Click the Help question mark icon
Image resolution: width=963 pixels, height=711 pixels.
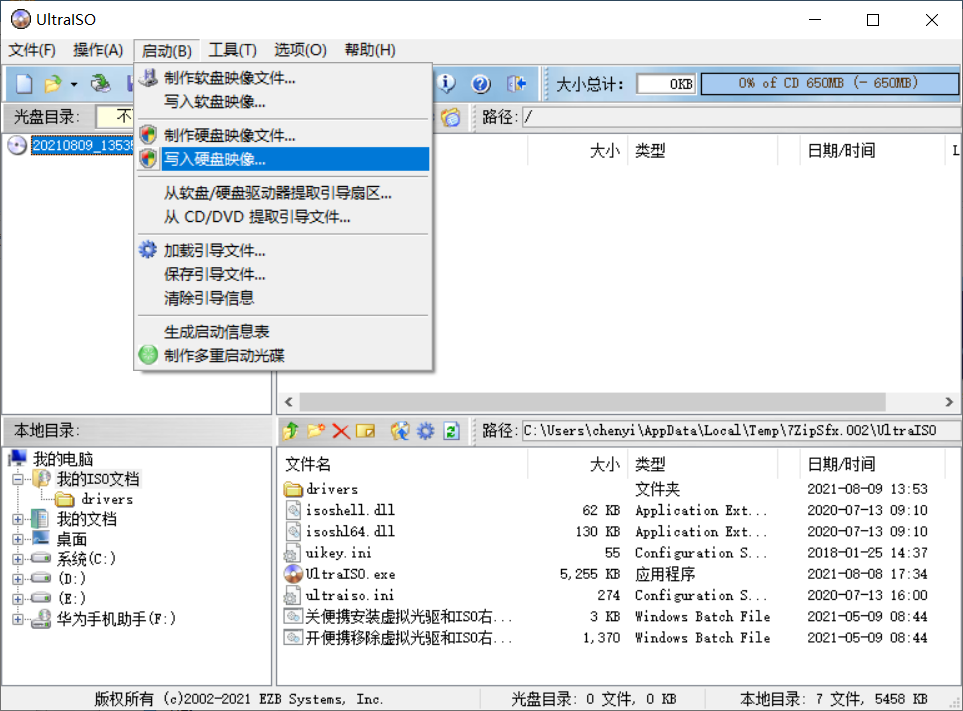point(481,83)
